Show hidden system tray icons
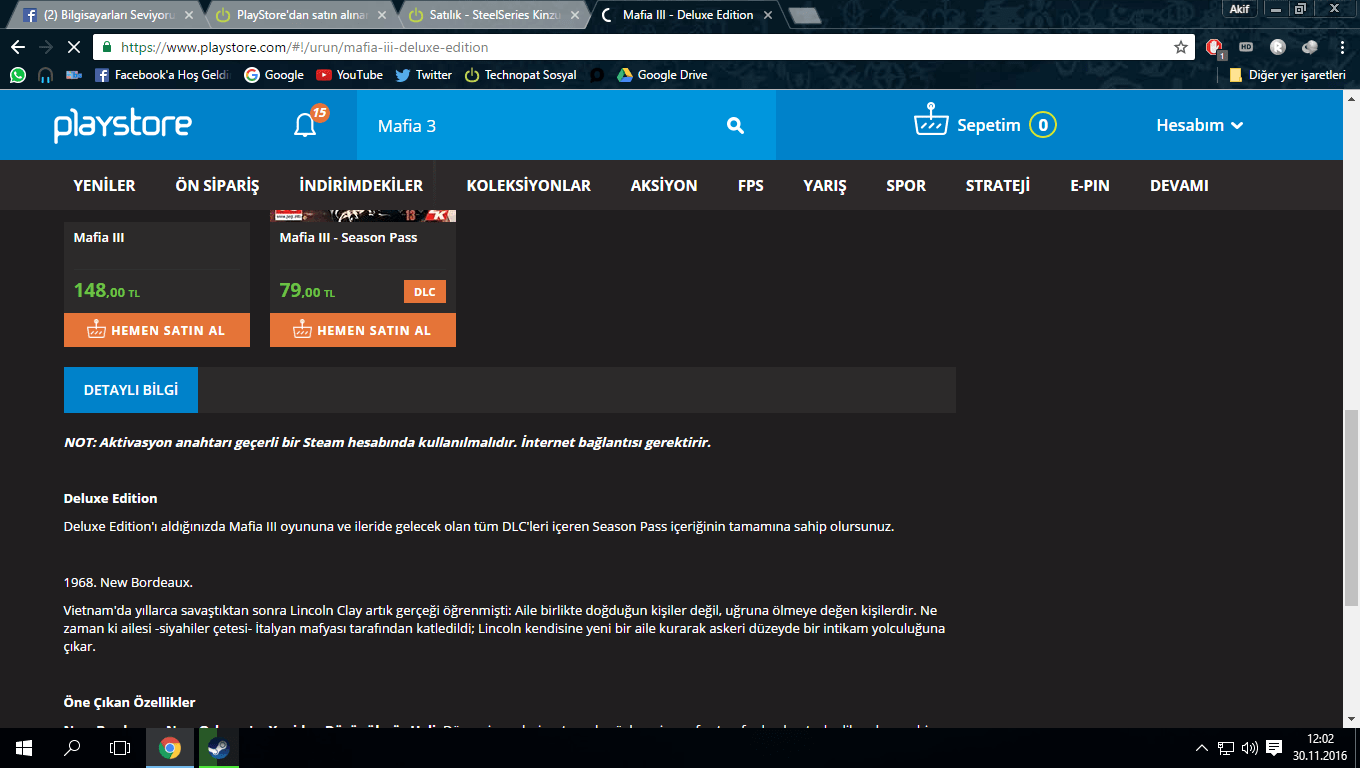The height and width of the screenshot is (768, 1360). (x=1203, y=747)
